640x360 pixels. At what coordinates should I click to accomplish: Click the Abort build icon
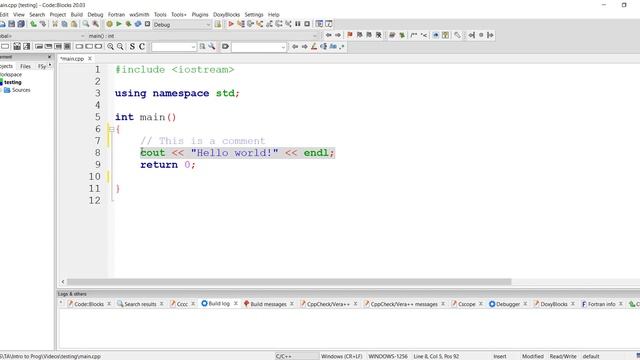pyautogui.click(x=147, y=24)
